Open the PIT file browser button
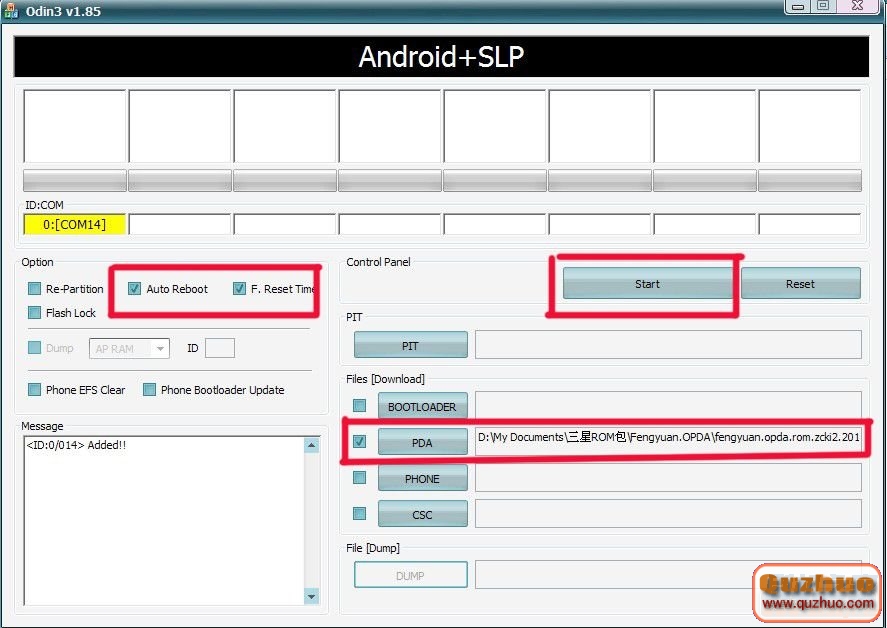 (411, 345)
